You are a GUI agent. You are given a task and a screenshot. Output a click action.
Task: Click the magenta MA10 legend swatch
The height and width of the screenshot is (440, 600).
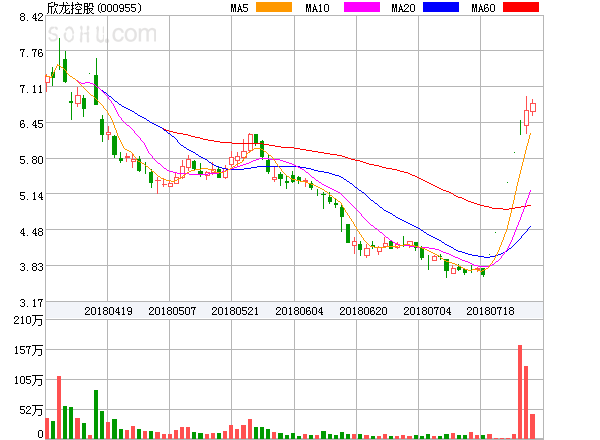(362, 7)
